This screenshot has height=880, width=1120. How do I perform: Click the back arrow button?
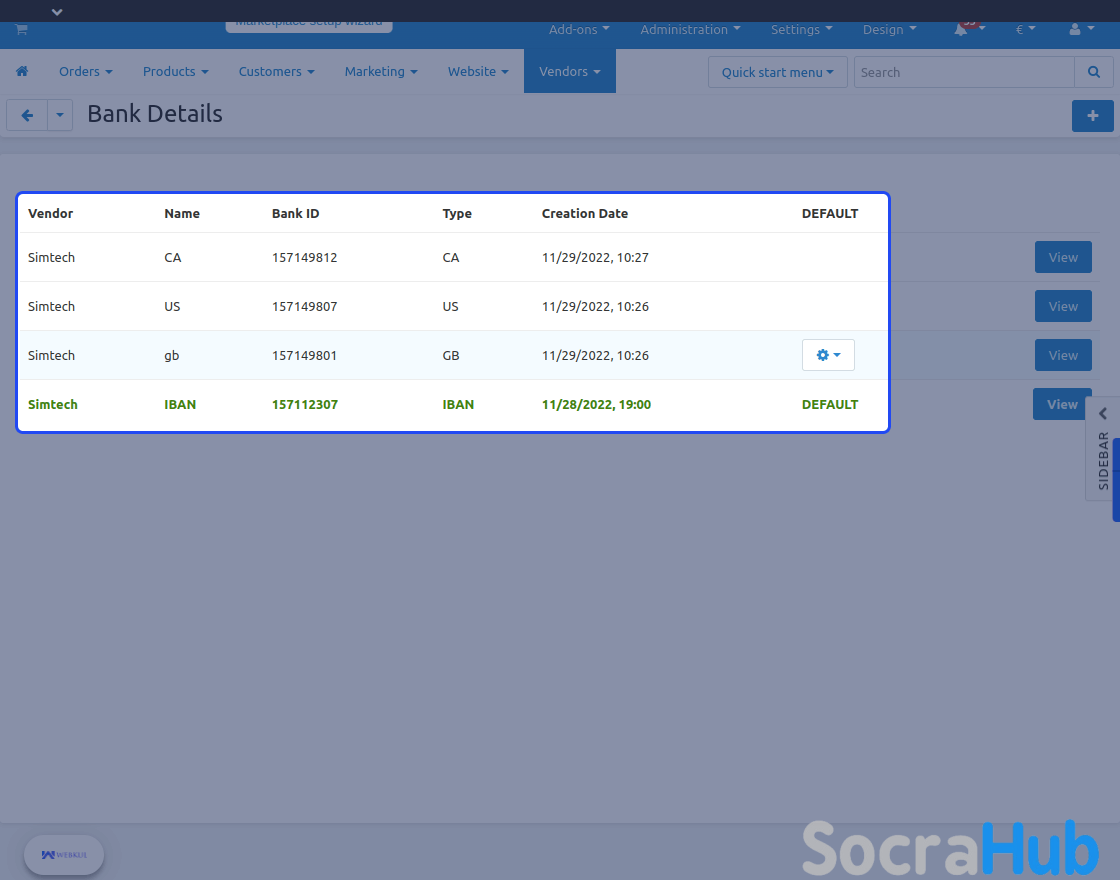click(27, 116)
